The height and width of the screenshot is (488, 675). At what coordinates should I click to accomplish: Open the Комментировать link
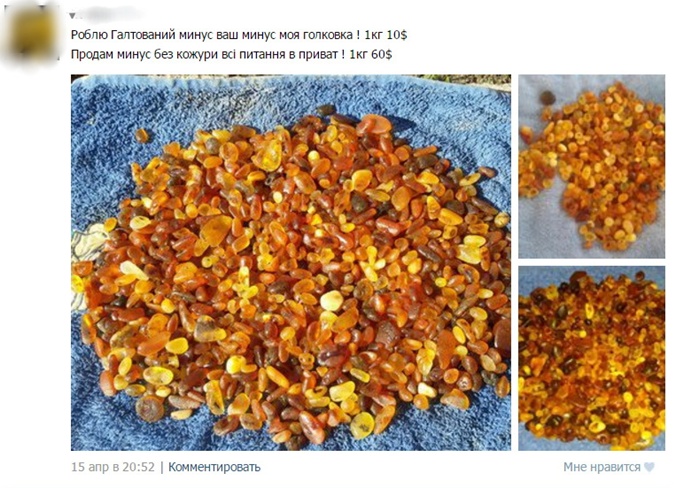[x=214, y=467]
